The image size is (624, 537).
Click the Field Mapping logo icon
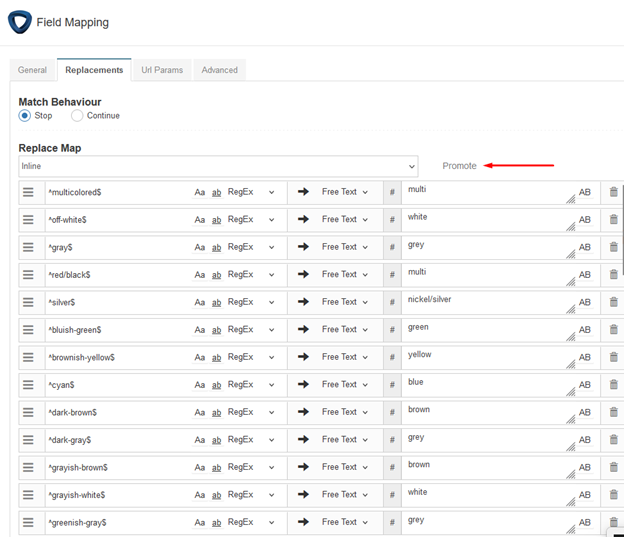click(20, 22)
